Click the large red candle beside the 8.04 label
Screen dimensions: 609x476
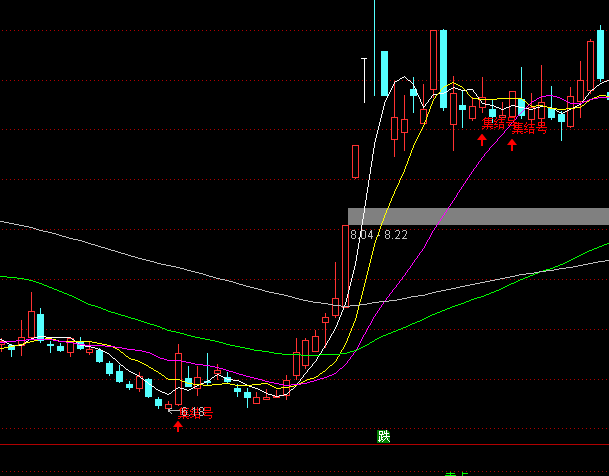[x=344, y=262]
